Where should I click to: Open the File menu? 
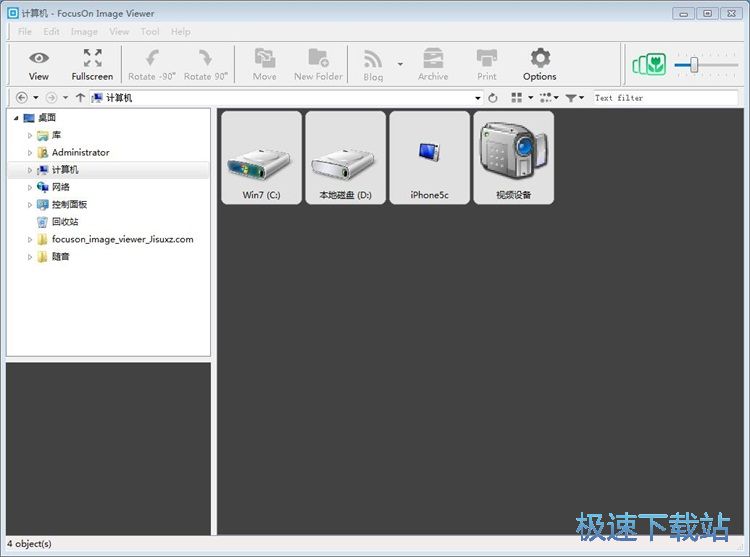click(25, 32)
